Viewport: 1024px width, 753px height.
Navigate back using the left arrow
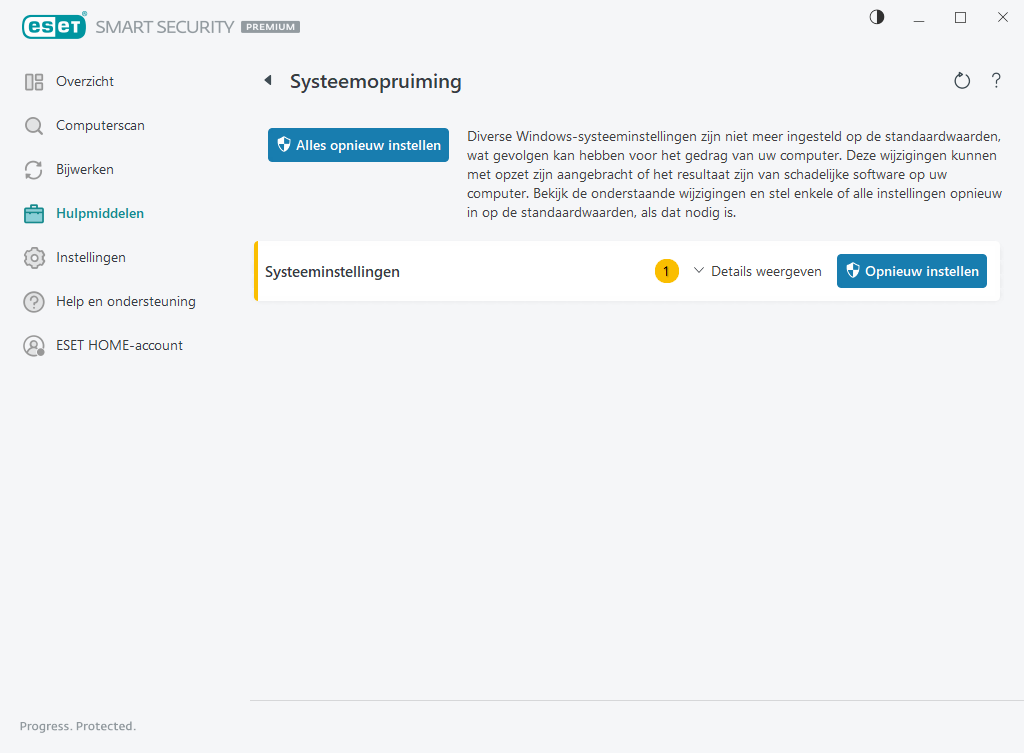coord(268,80)
